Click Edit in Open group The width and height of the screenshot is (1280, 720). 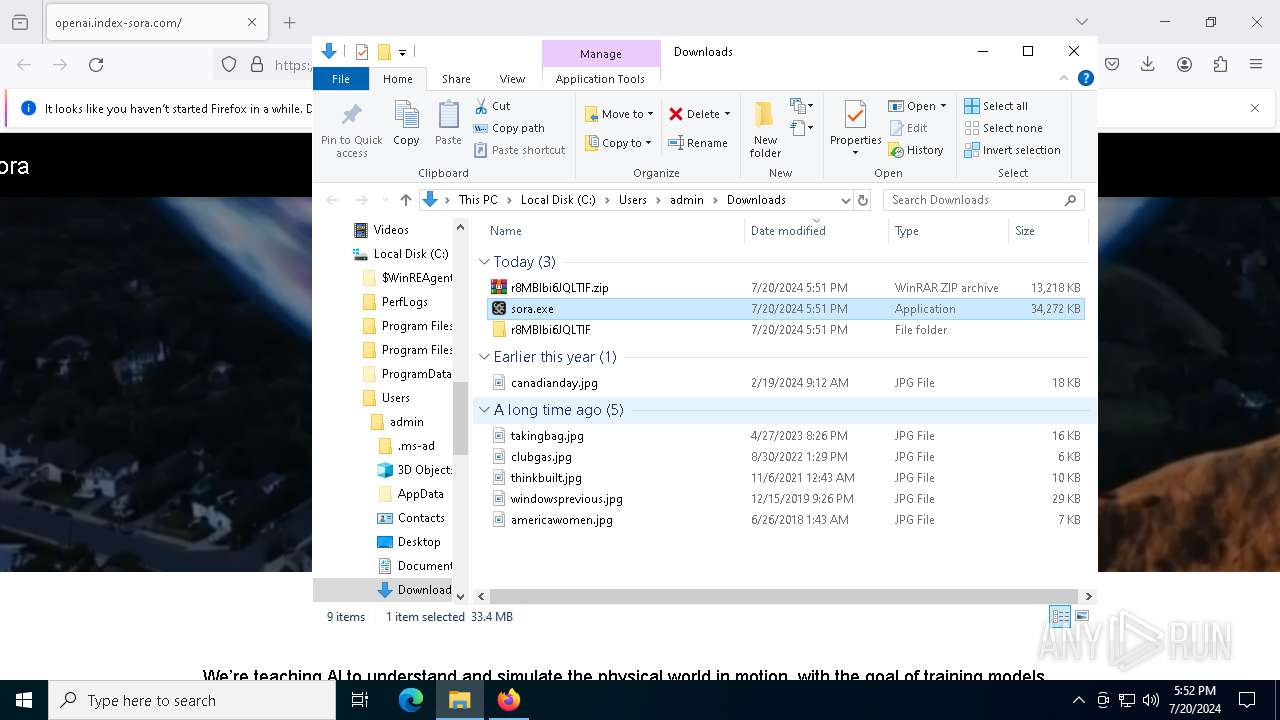(x=908, y=128)
